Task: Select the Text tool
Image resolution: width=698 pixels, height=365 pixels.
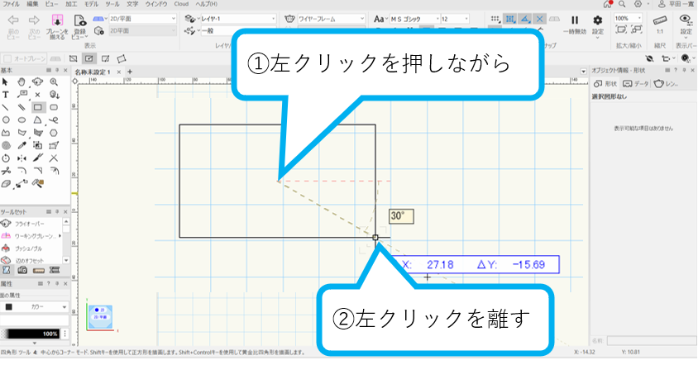Action: [x=5, y=94]
